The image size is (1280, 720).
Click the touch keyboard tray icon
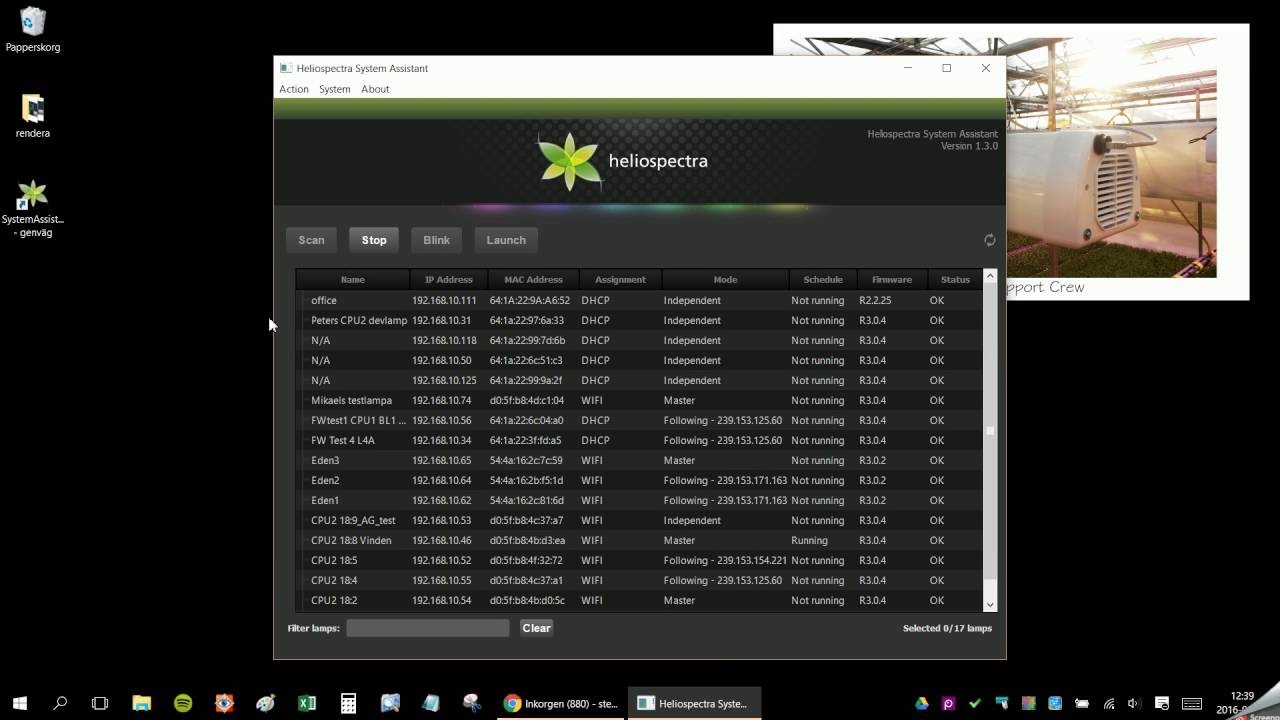click(1192, 703)
